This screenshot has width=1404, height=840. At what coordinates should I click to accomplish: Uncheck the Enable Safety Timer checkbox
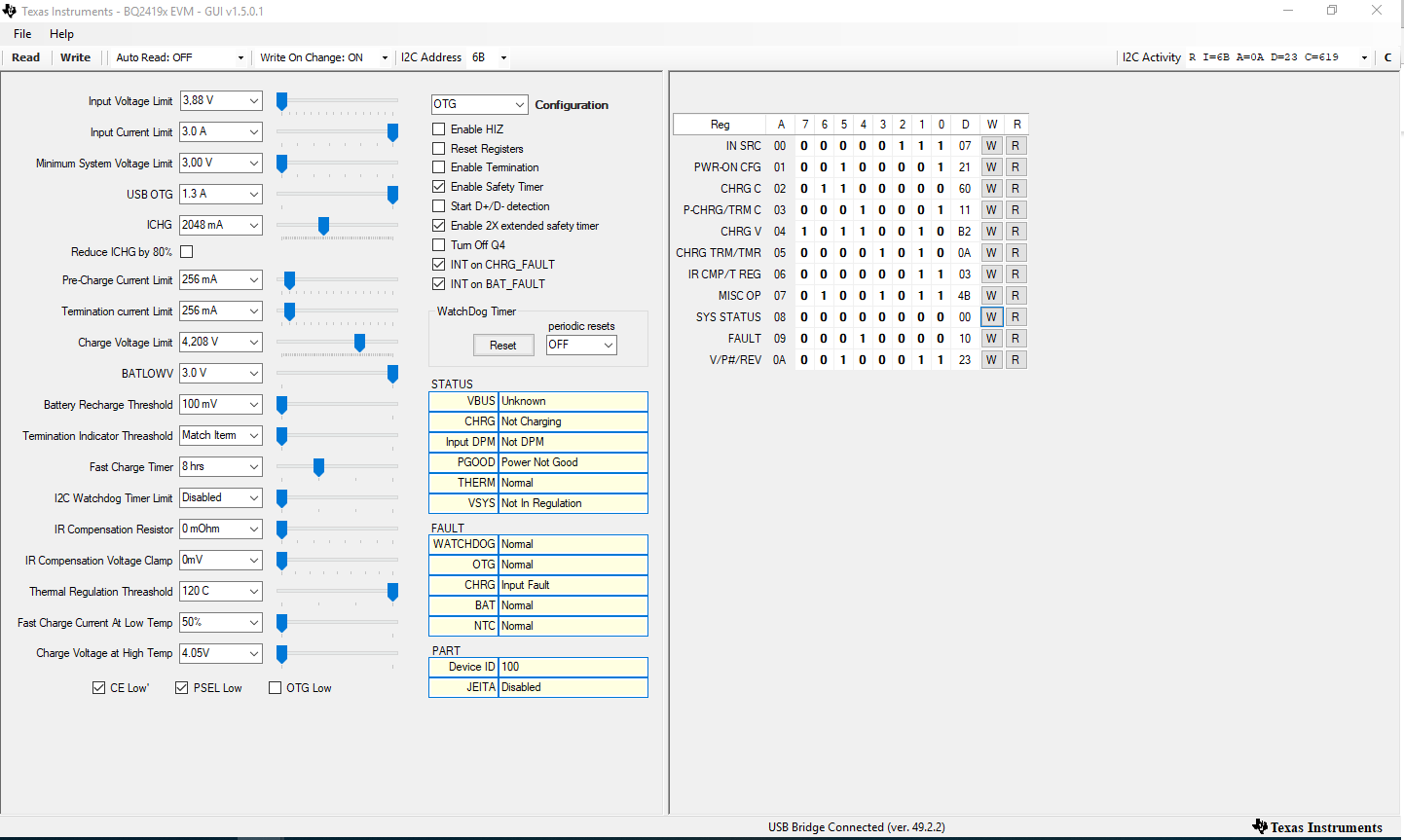pos(439,187)
